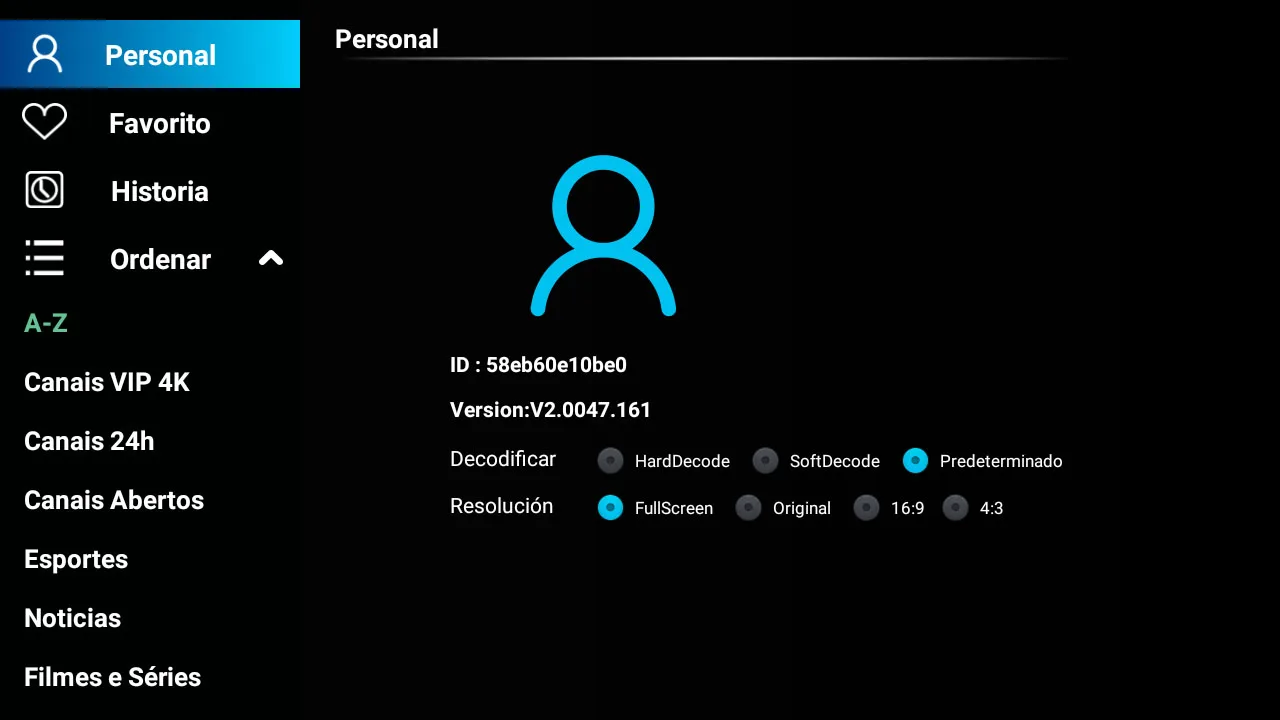Click the large blue profile avatar
The image size is (1280, 720).
pos(603,236)
